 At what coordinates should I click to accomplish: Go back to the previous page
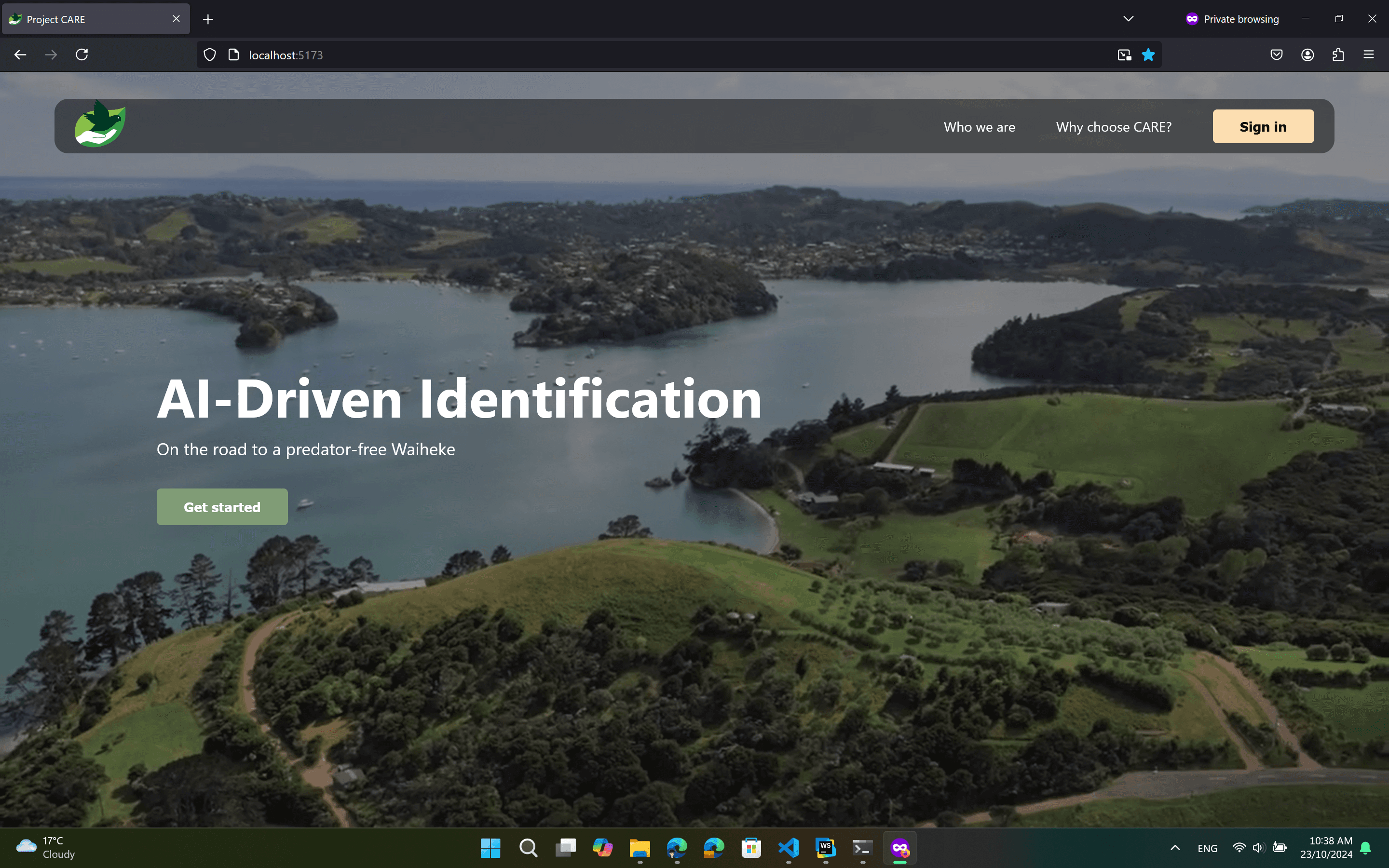pos(21,55)
